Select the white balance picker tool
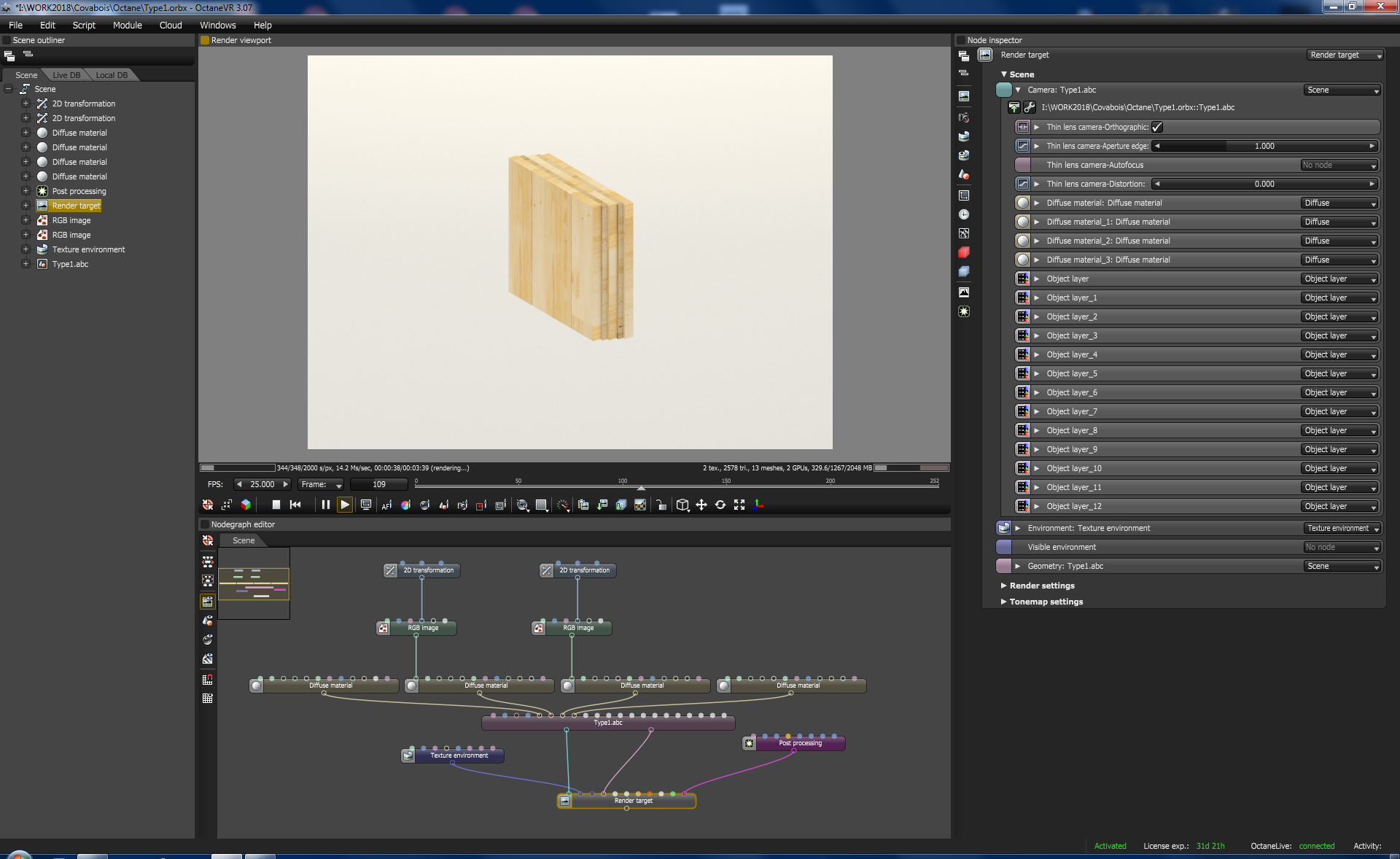The height and width of the screenshot is (859, 1400). pyautogui.click(x=406, y=505)
